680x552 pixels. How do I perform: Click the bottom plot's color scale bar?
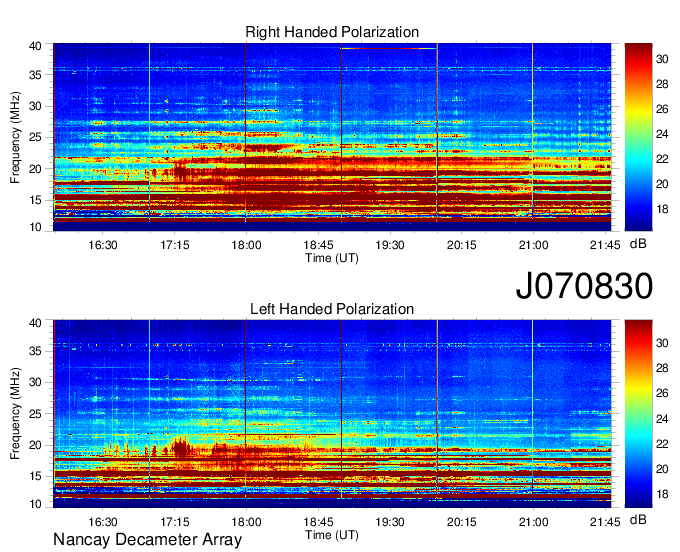coord(638,414)
